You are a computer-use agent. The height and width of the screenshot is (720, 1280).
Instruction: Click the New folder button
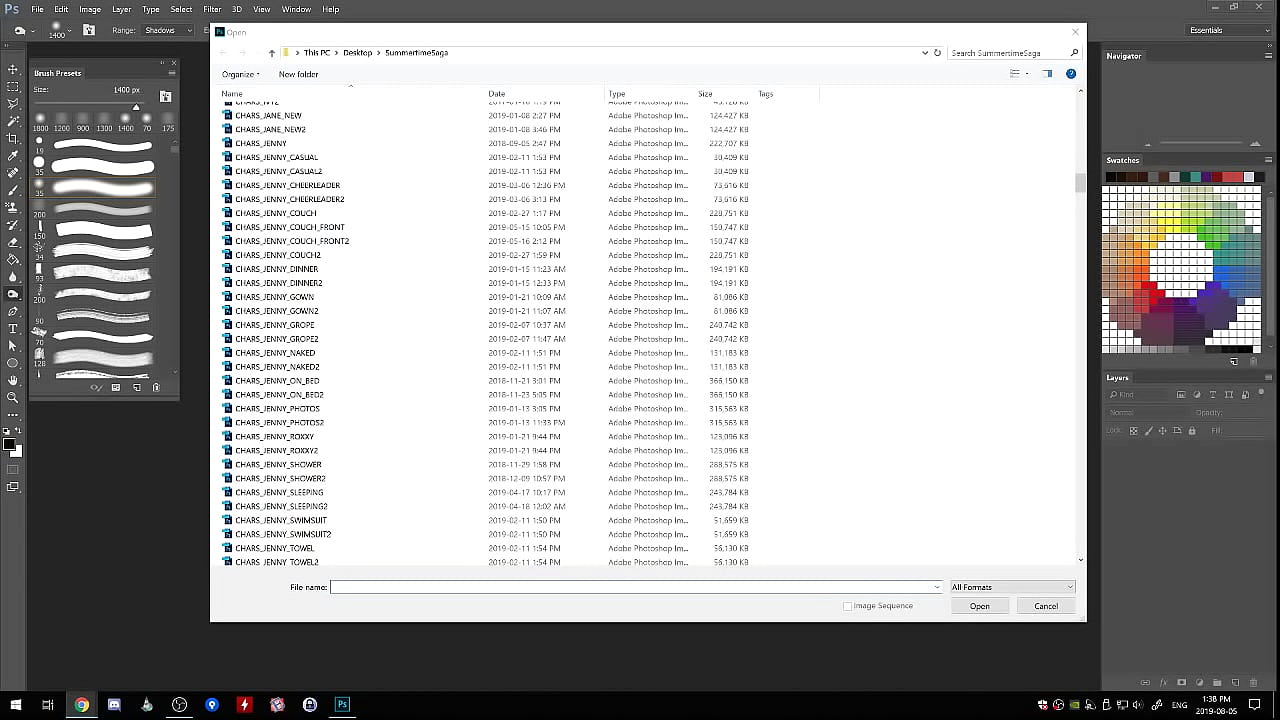(298, 74)
